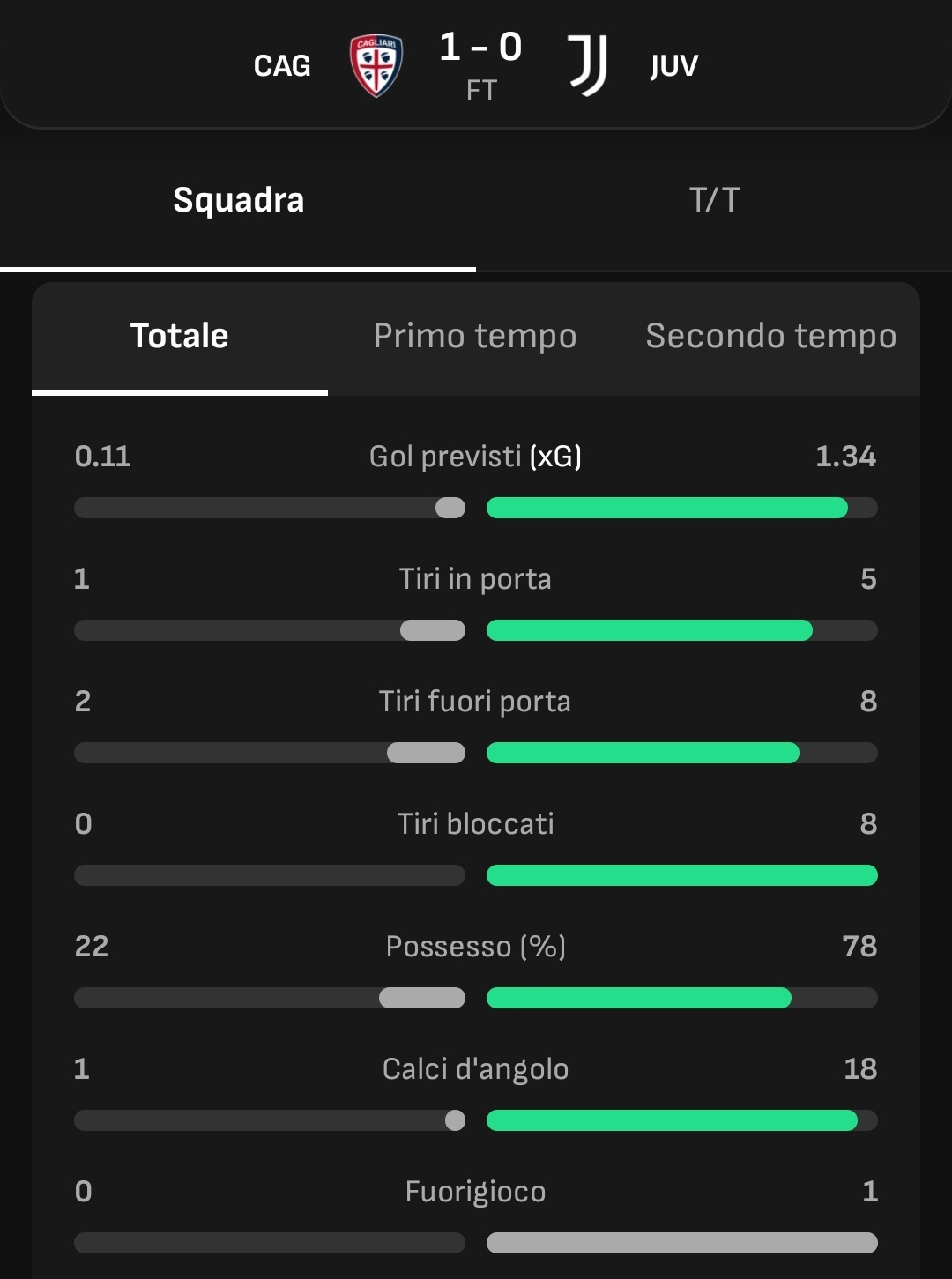This screenshot has height=1279, width=952.
Task: Tap the Cagliari team crest
Action: pyautogui.click(x=376, y=65)
